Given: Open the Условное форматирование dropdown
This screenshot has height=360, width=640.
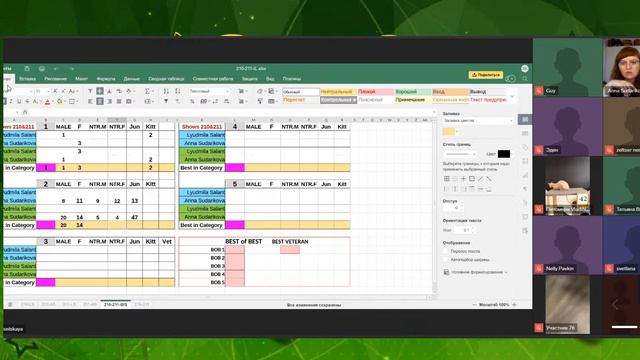Looking at the screenshot, I should 476,272.
